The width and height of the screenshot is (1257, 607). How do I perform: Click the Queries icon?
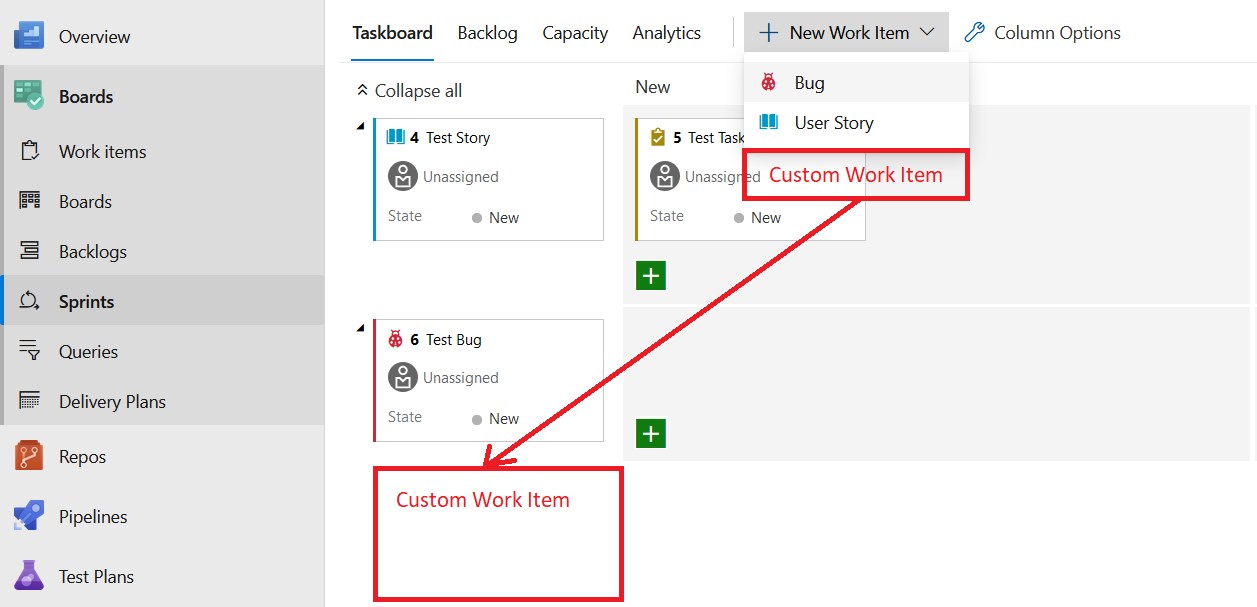click(x=30, y=350)
